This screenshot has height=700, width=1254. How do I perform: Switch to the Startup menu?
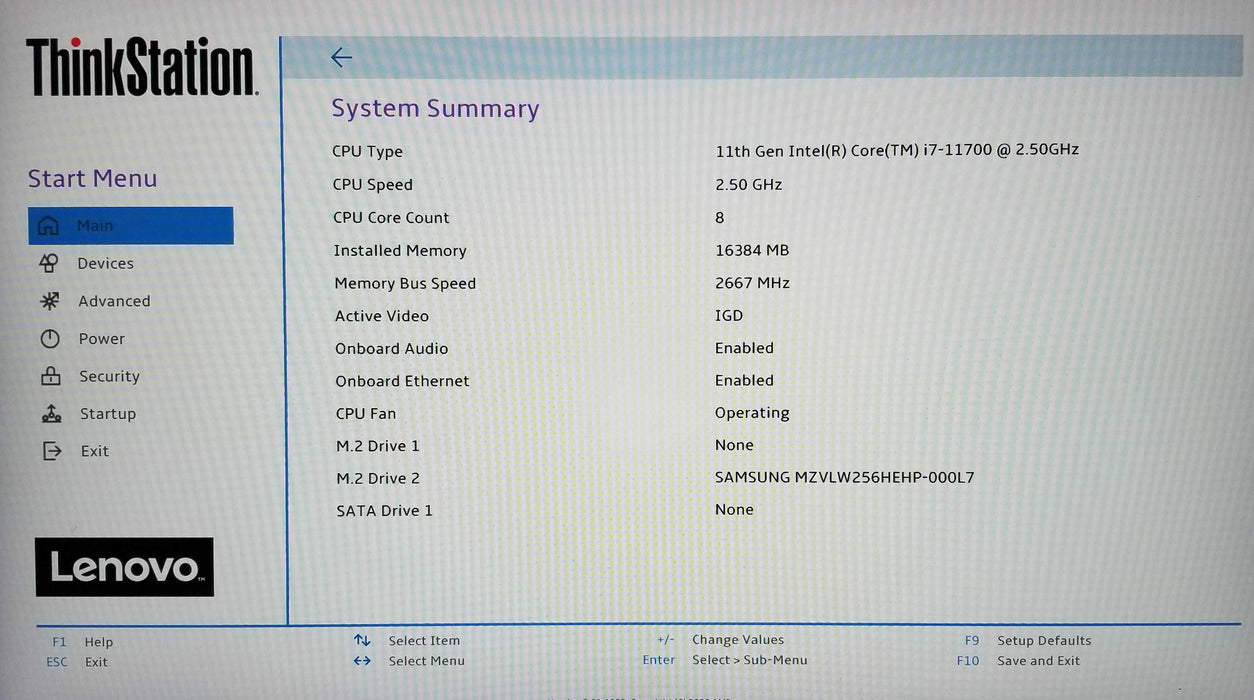(x=108, y=414)
